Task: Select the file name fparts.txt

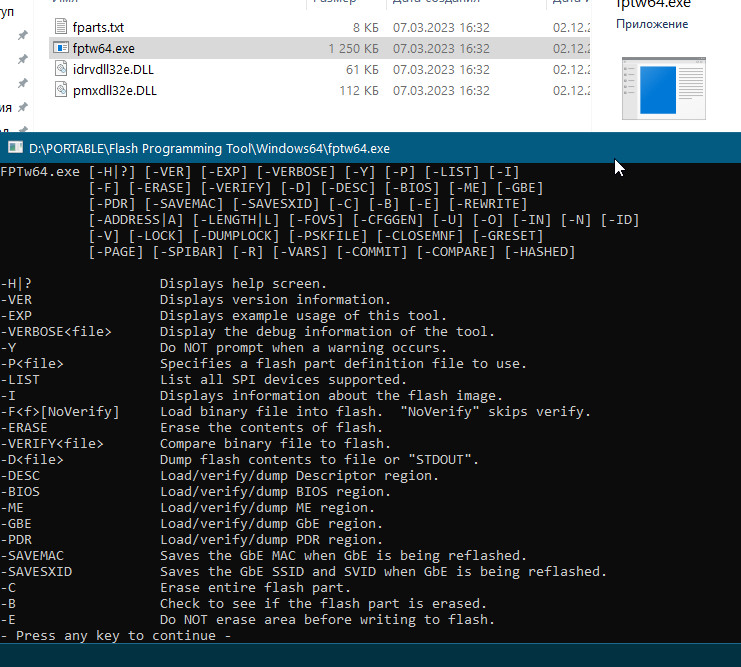Action: pyautogui.click(x=98, y=27)
